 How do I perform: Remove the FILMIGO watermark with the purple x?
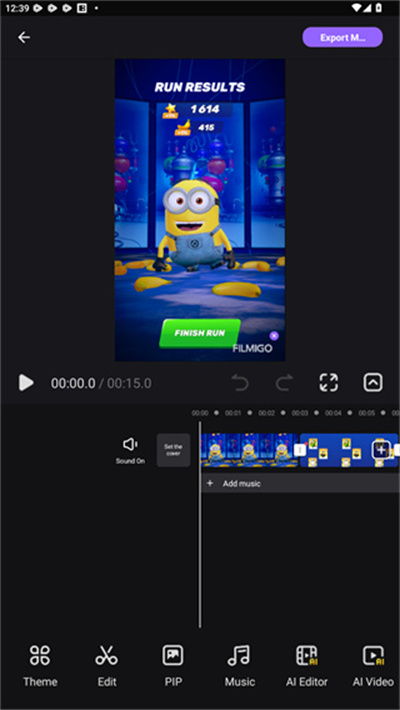[x=274, y=336]
